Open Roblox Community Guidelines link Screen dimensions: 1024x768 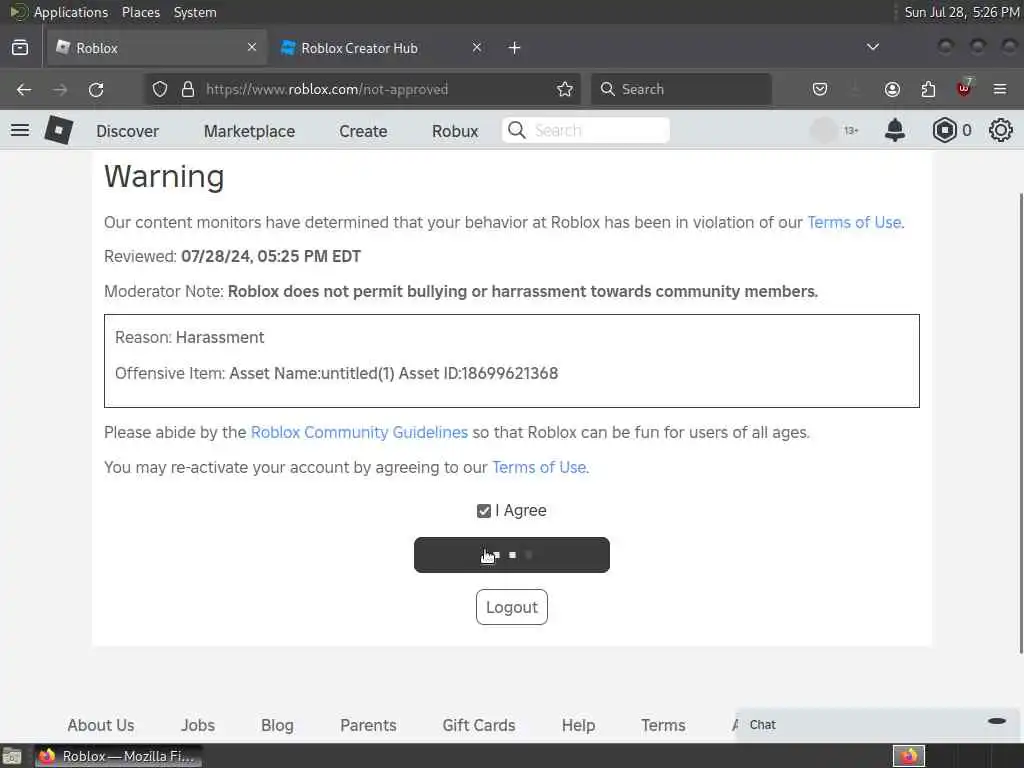click(359, 432)
